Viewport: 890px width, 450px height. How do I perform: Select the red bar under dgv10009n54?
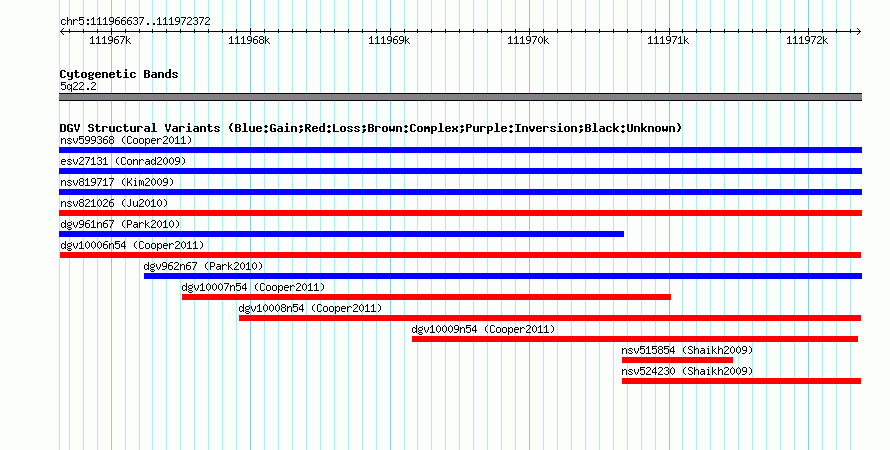(635, 339)
